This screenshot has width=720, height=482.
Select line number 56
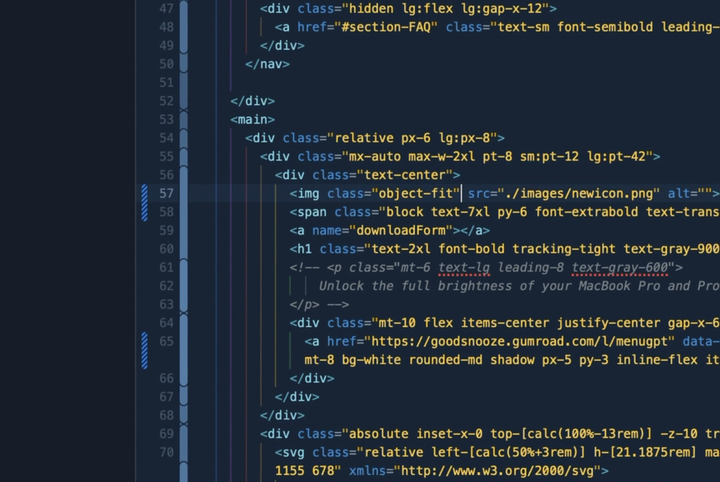[x=166, y=175]
